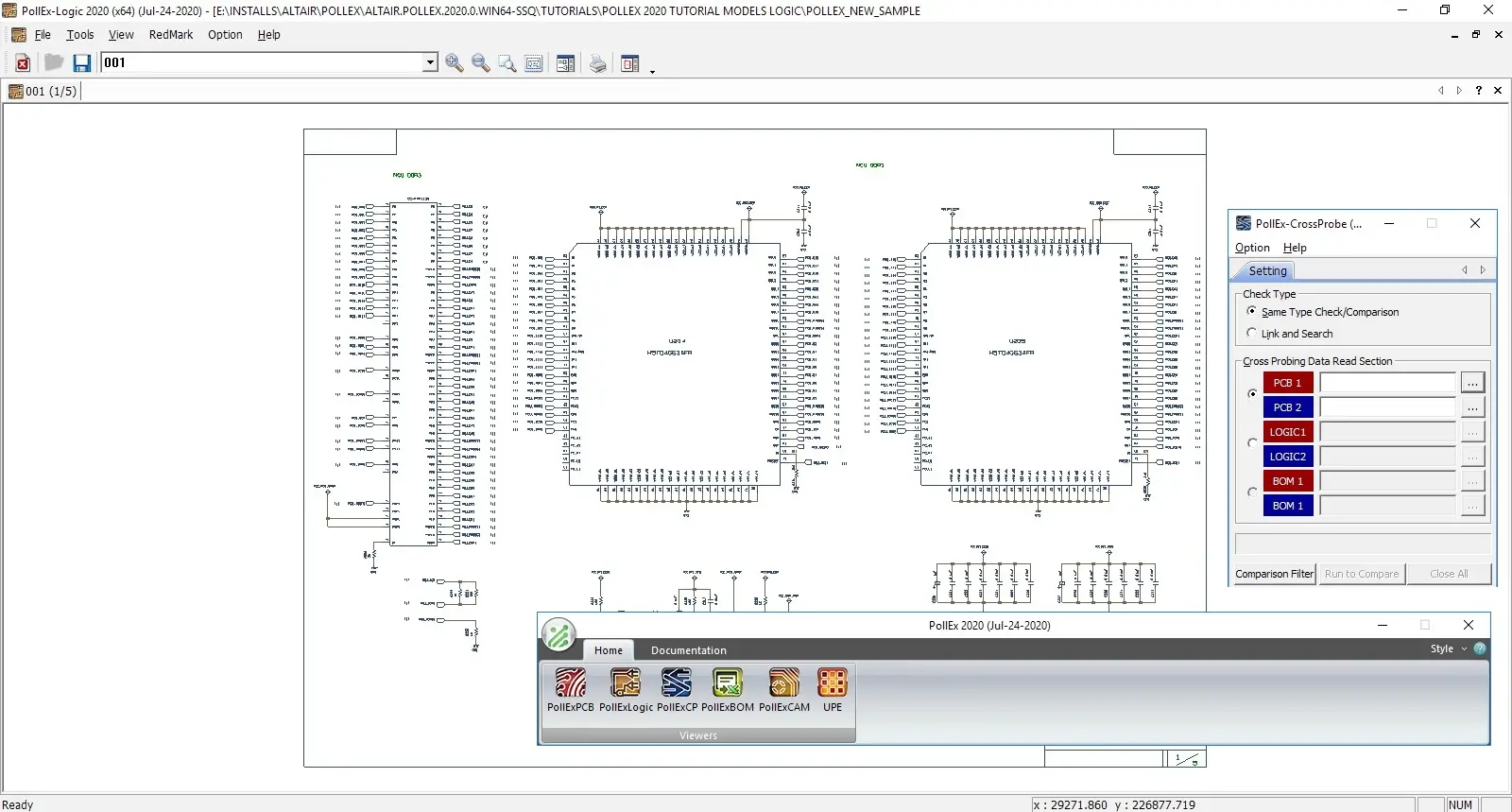Click the U204 chip in the schematic
Image resolution: width=1512 pixels, height=812 pixels.
674,364
